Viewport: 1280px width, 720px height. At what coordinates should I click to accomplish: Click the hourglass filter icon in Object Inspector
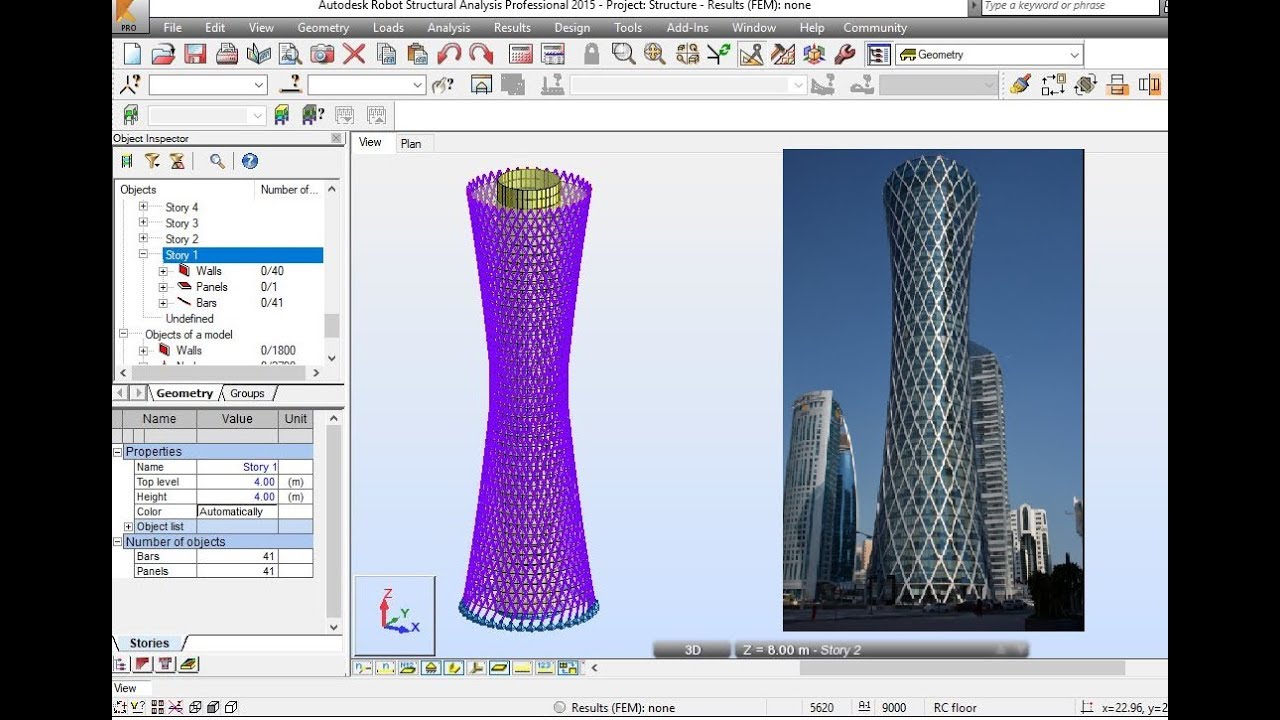pyautogui.click(x=177, y=161)
